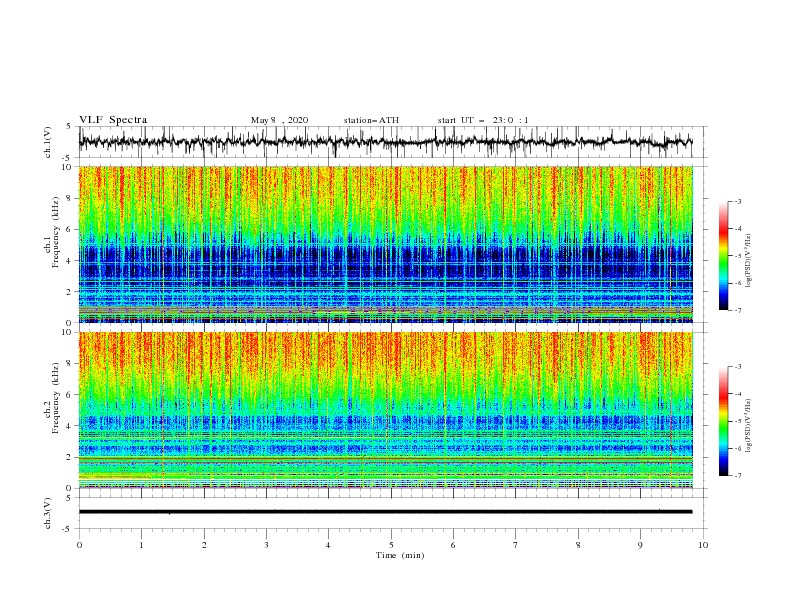Click the "-4" tick on the ch.2 colorbar
Image resolution: width=792 pixels, height=612 pixels.
[737, 394]
